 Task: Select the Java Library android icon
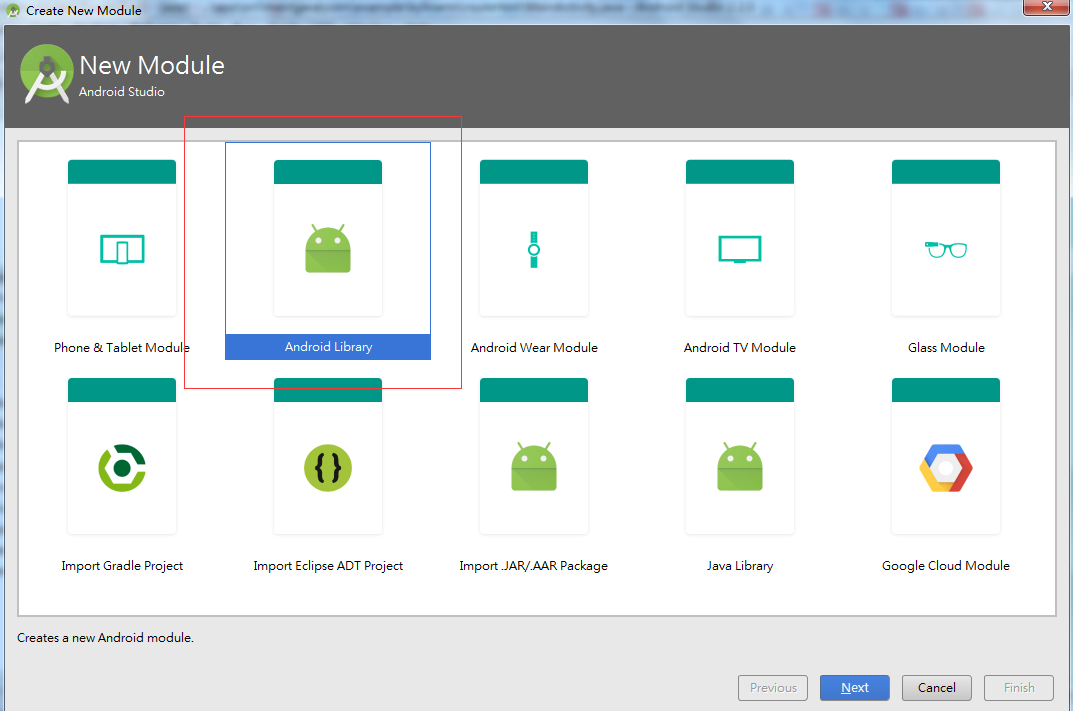pyautogui.click(x=740, y=467)
